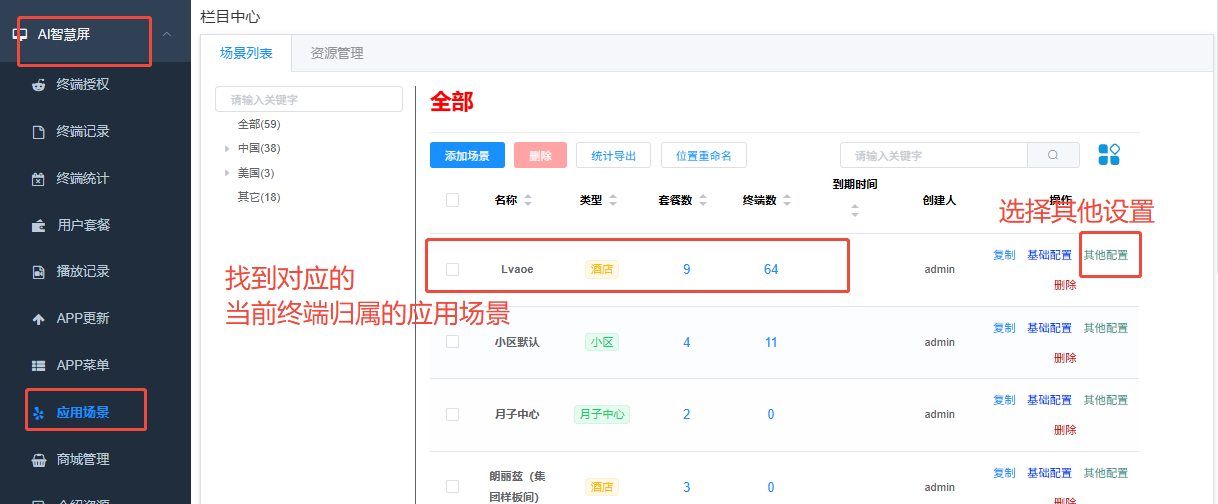1218x504 pixels.
Task: Focus the tree keyword search field
Action: pos(309,99)
